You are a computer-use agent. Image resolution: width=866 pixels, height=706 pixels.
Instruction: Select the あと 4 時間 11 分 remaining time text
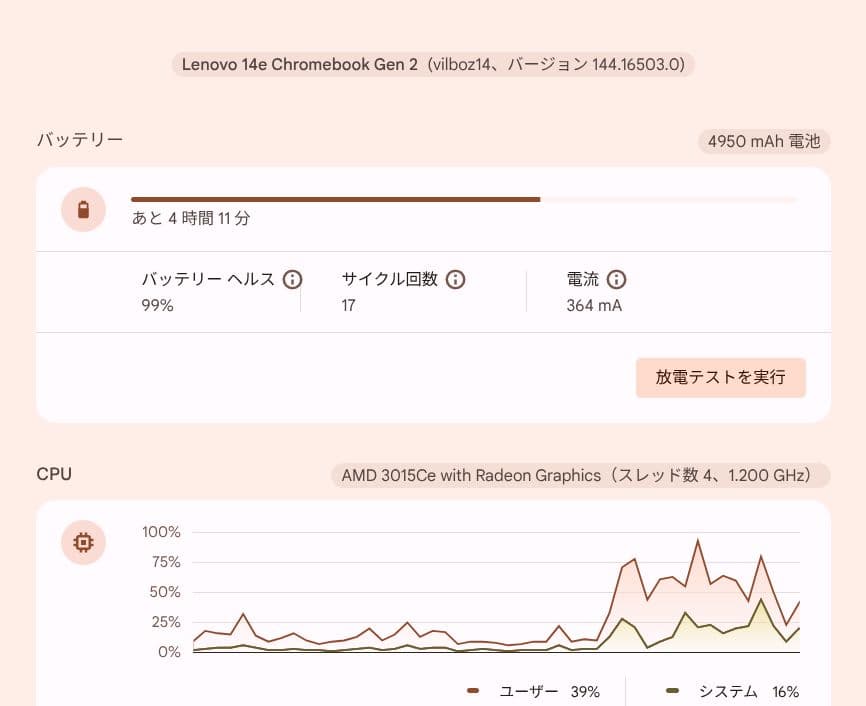[x=192, y=221]
